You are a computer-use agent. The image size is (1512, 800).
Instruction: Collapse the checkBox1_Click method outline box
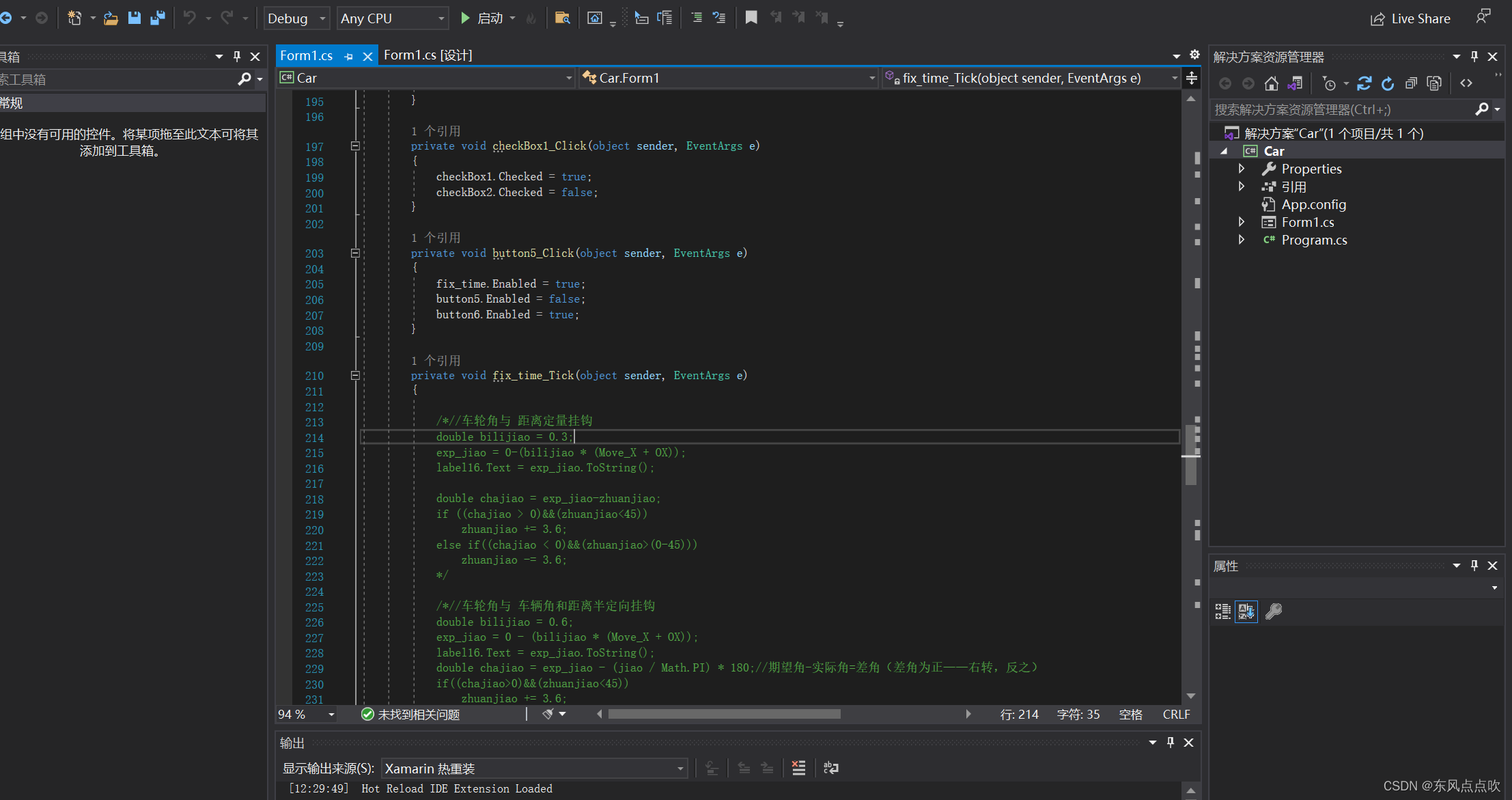355,146
